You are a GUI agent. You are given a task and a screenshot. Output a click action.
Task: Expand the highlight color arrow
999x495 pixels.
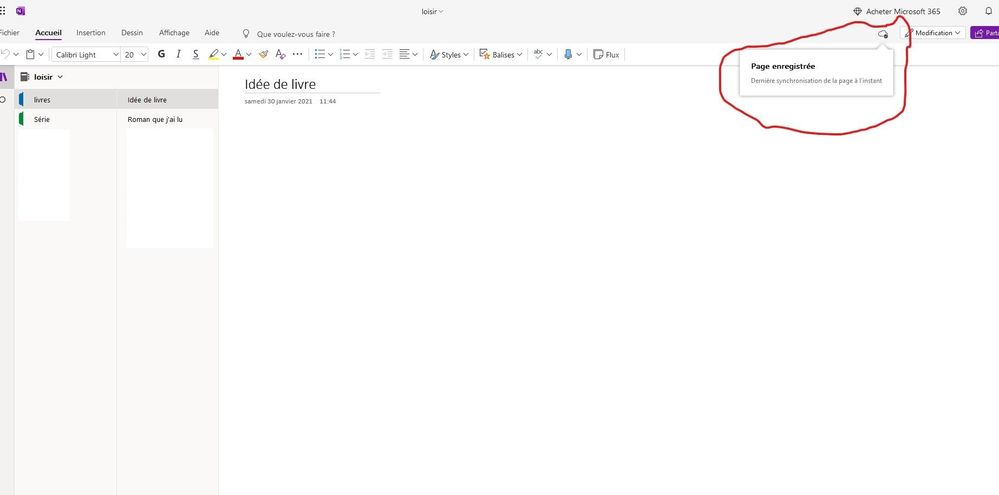224,55
